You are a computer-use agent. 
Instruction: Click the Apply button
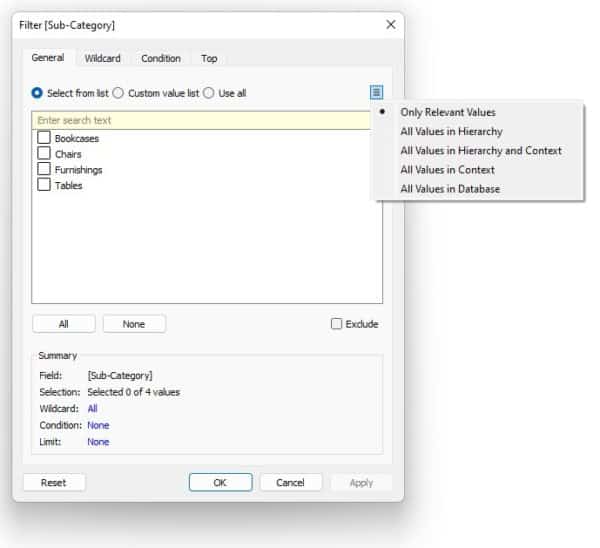tap(361, 483)
